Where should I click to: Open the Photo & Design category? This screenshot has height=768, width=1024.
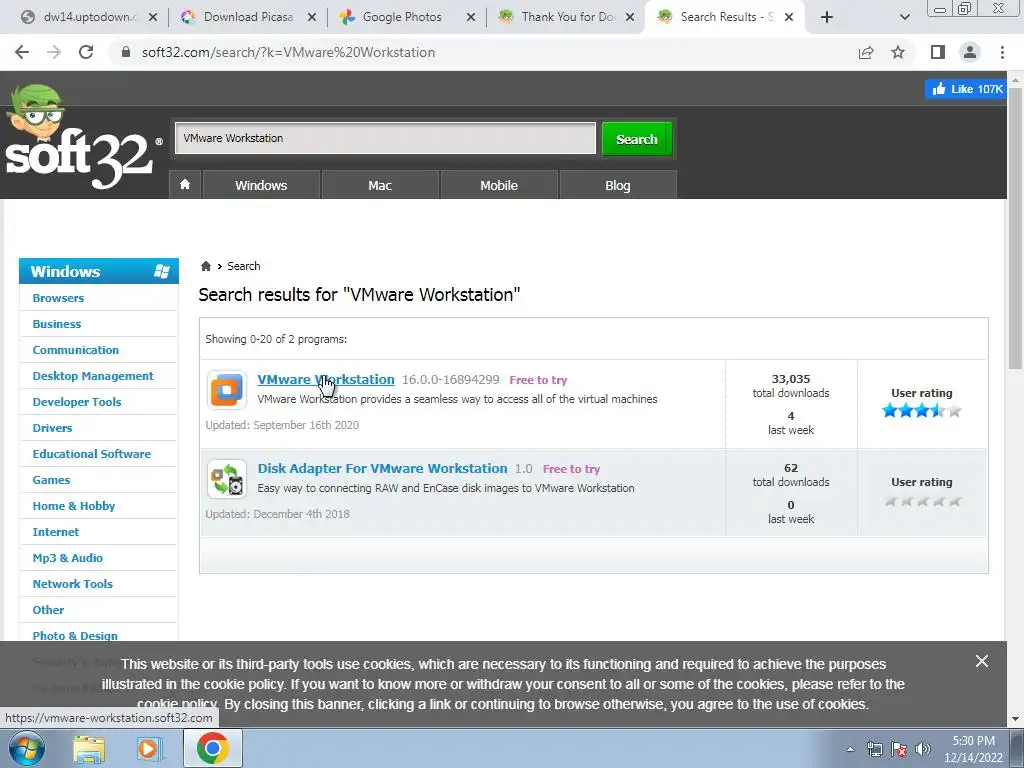coord(75,635)
